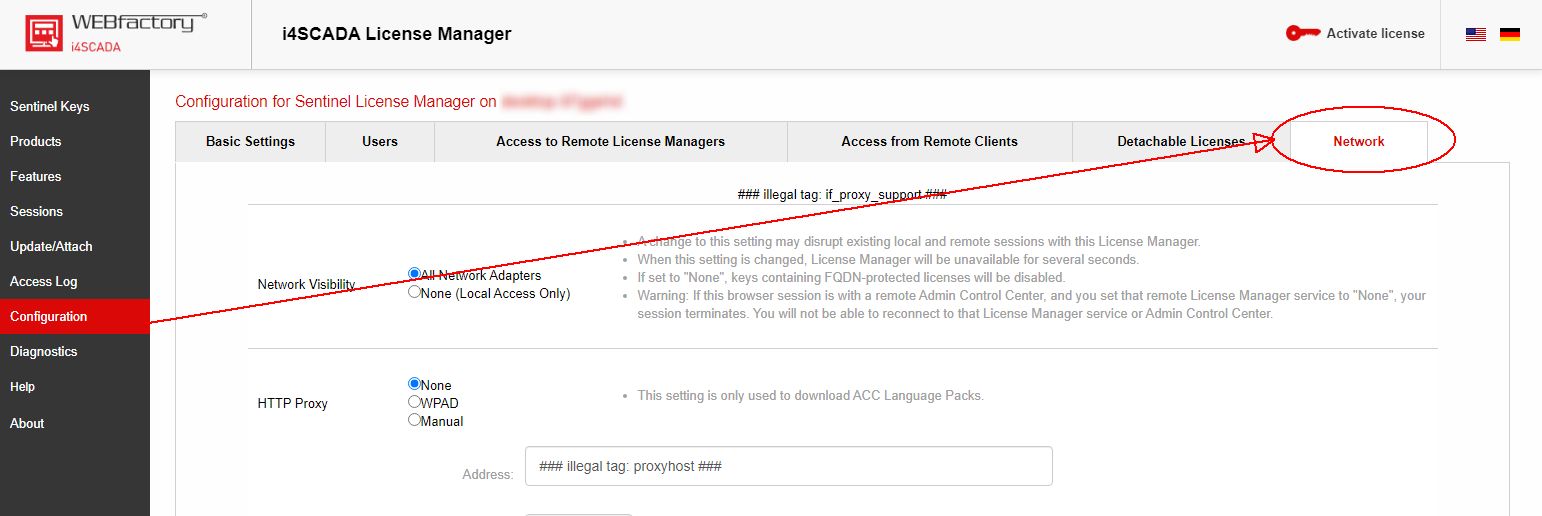Select All Network Adapters visibility option

tap(414, 274)
